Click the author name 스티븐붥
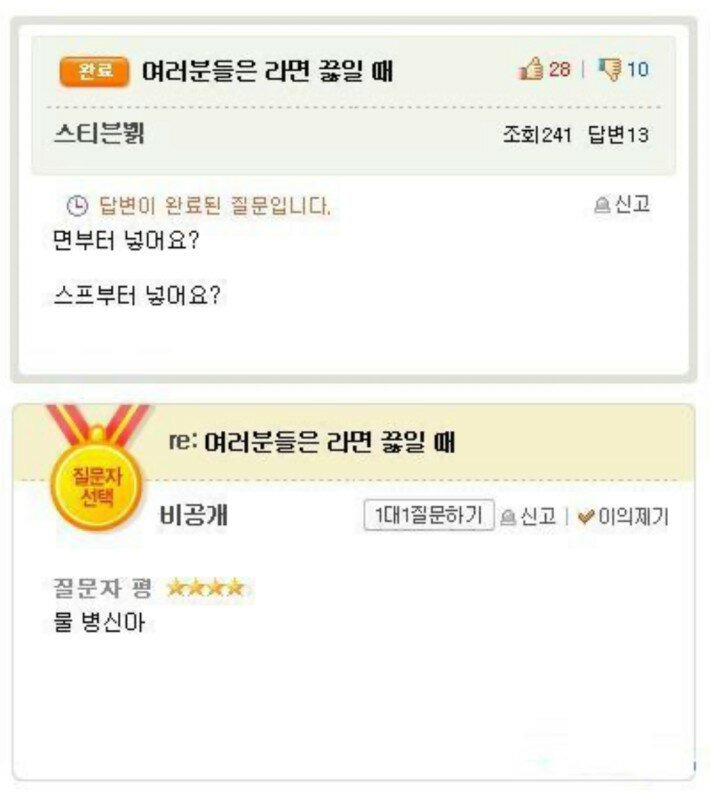The height and width of the screenshot is (800, 710). tap(99, 134)
